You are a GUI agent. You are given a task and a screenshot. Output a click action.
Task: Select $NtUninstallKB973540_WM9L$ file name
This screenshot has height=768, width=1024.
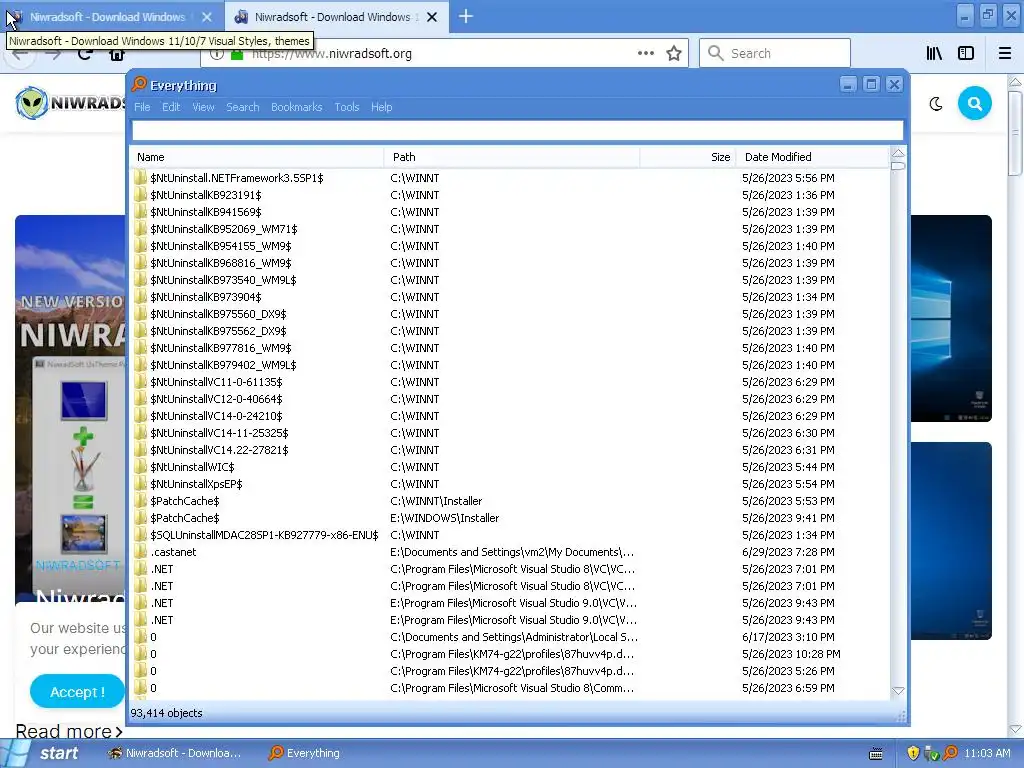click(223, 280)
